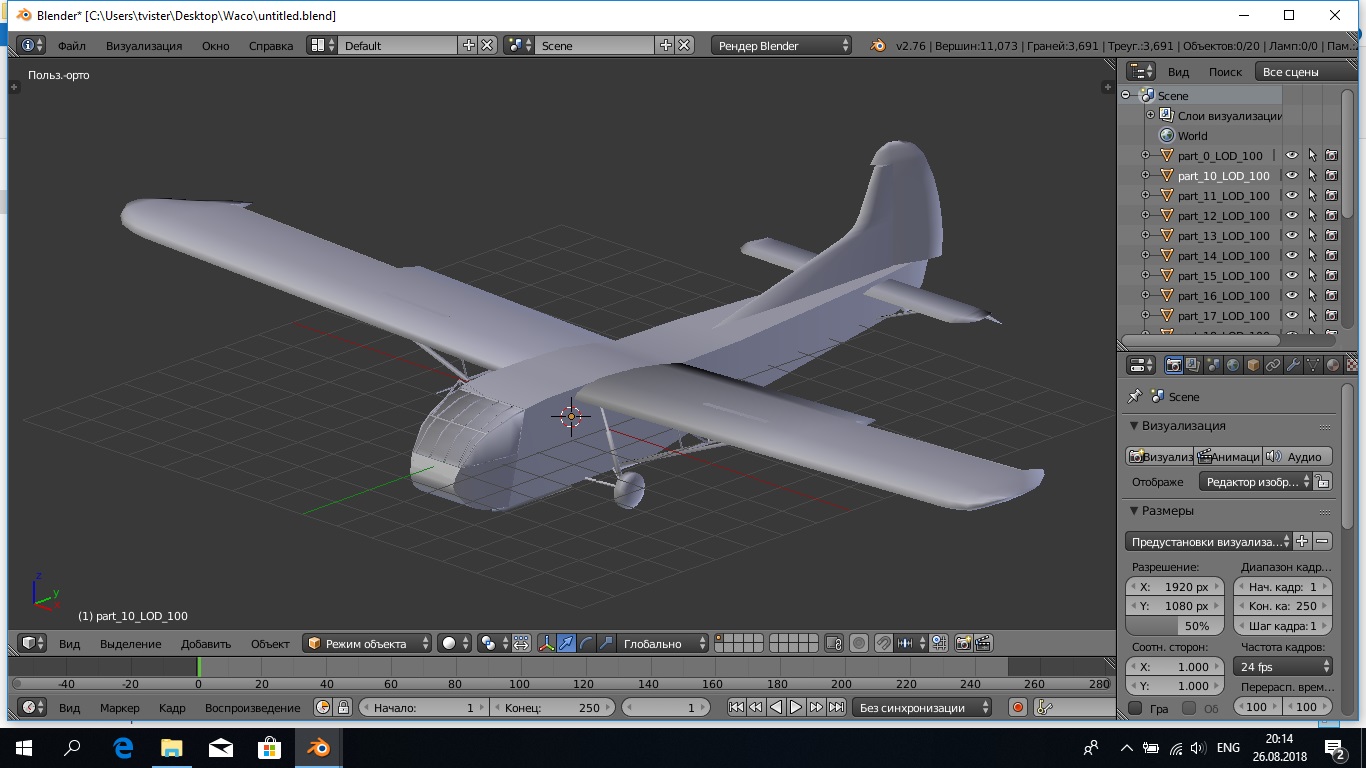This screenshot has width=1366, height=768.
Task: Select the Scale manipulator icon
Action: point(606,643)
